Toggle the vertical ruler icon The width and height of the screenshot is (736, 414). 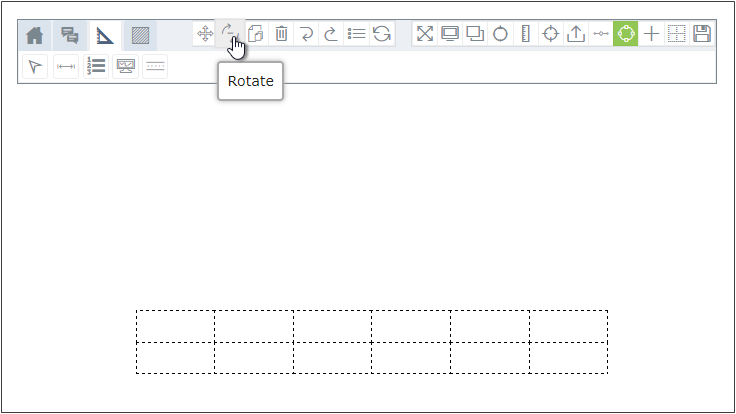[x=526, y=34]
